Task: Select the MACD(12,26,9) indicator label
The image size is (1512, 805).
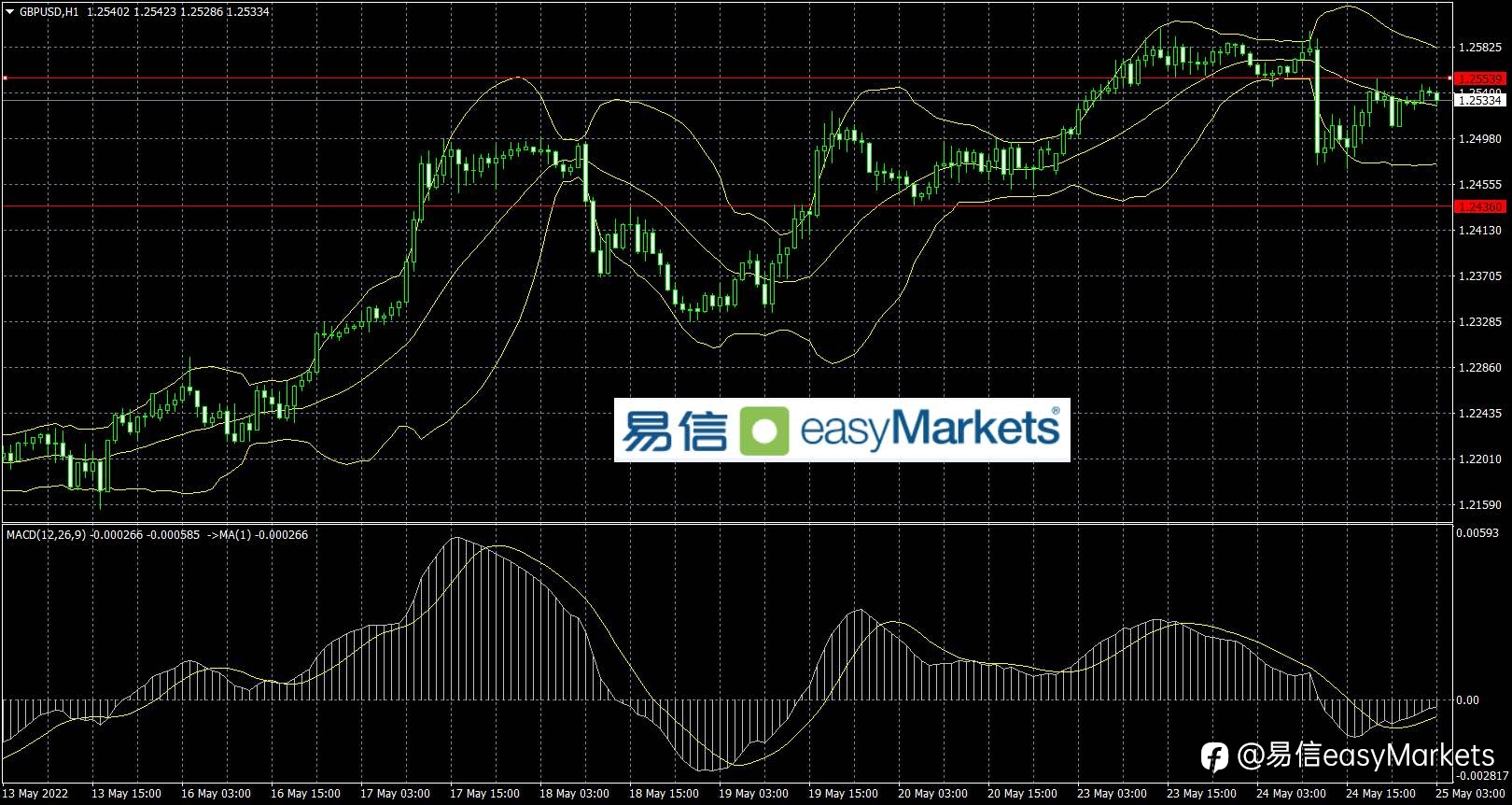Action: [x=46, y=535]
